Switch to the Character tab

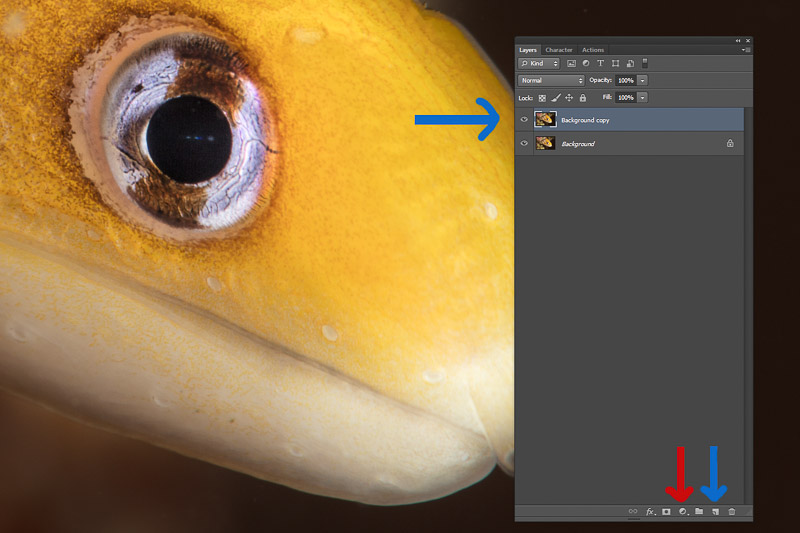click(x=559, y=50)
